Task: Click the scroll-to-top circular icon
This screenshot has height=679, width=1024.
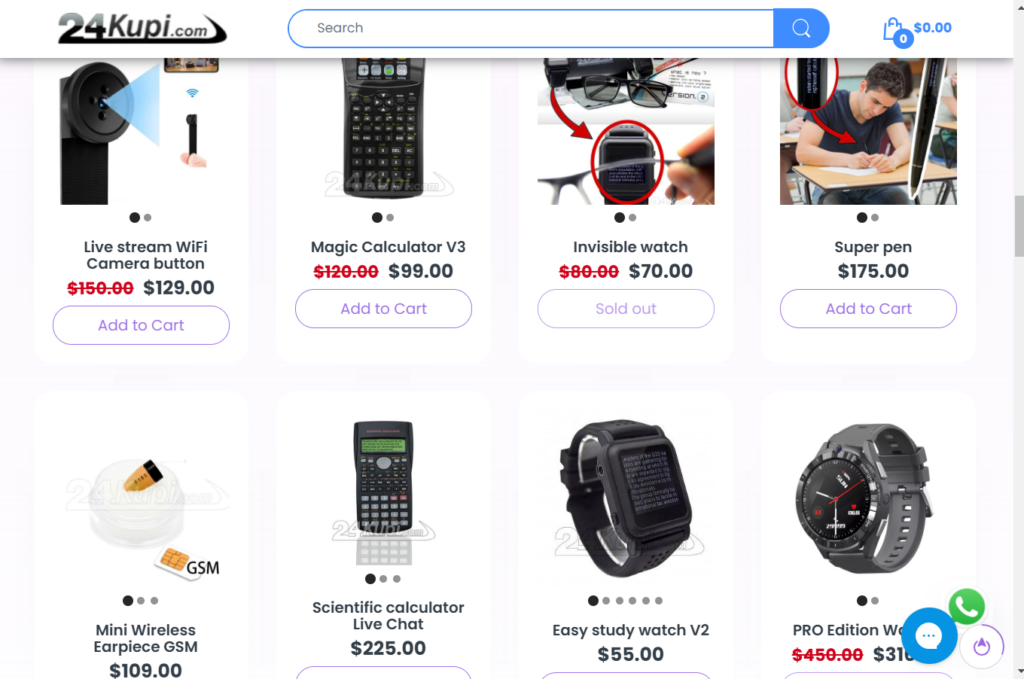Action: pyautogui.click(x=982, y=646)
